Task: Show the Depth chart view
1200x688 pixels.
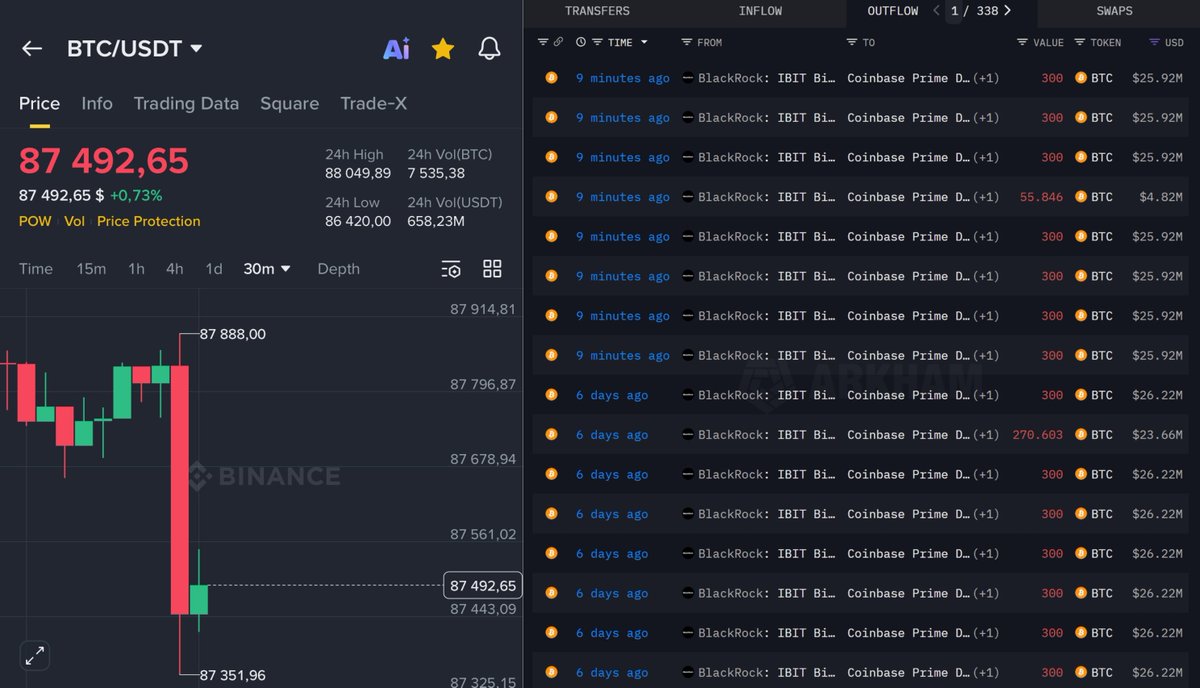Action: (x=338, y=269)
